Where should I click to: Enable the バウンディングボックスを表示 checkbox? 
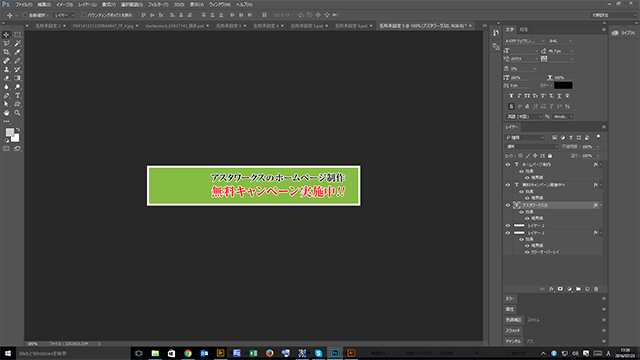(x=84, y=15)
